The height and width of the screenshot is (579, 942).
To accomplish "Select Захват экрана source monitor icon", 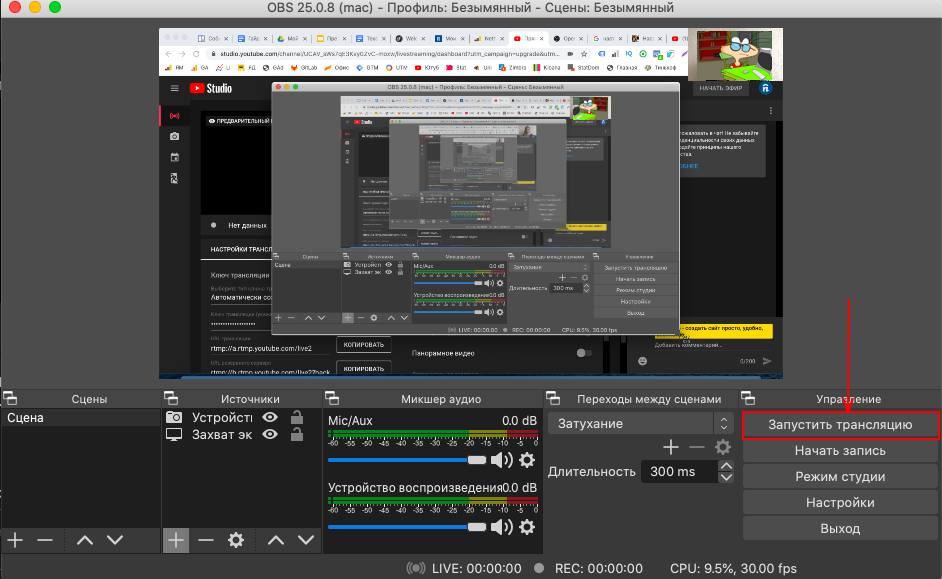I will [174, 434].
